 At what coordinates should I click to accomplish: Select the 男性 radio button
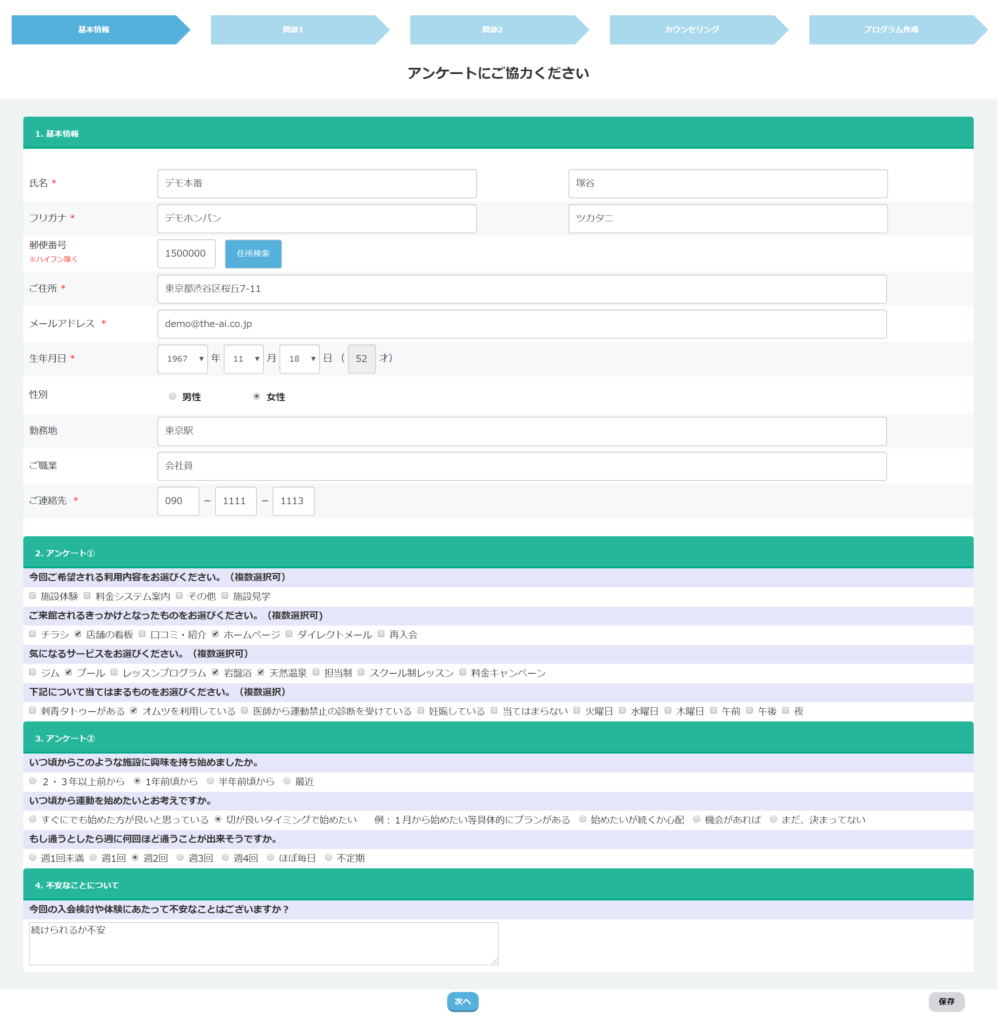pos(173,397)
